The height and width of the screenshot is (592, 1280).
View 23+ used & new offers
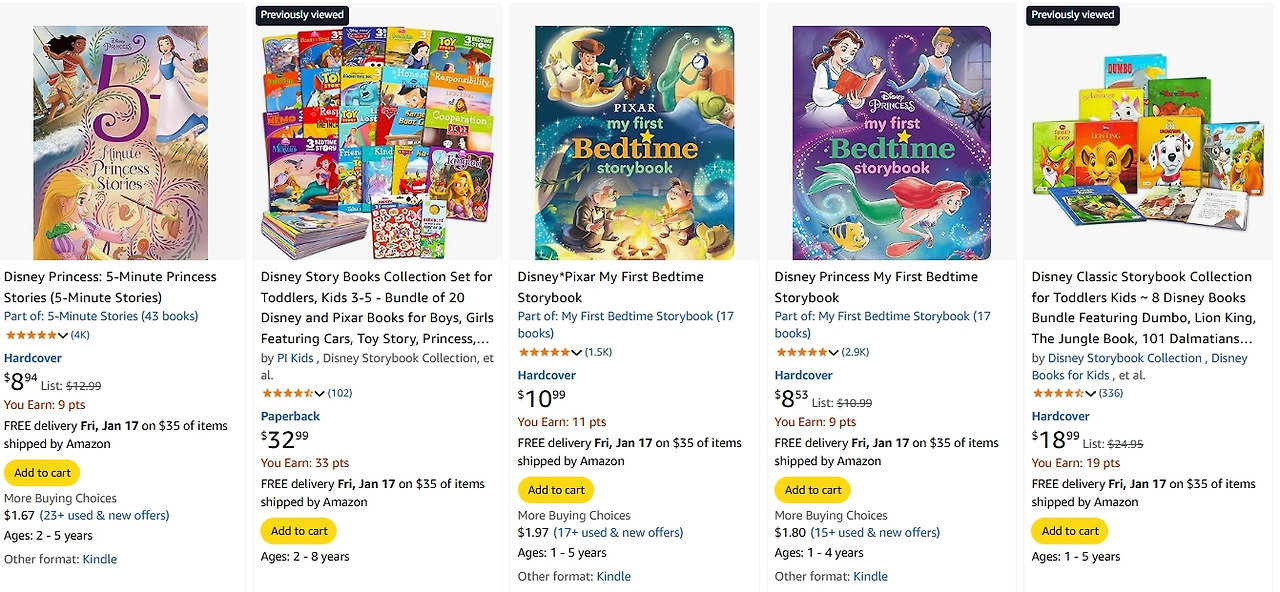[x=104, y=515]
